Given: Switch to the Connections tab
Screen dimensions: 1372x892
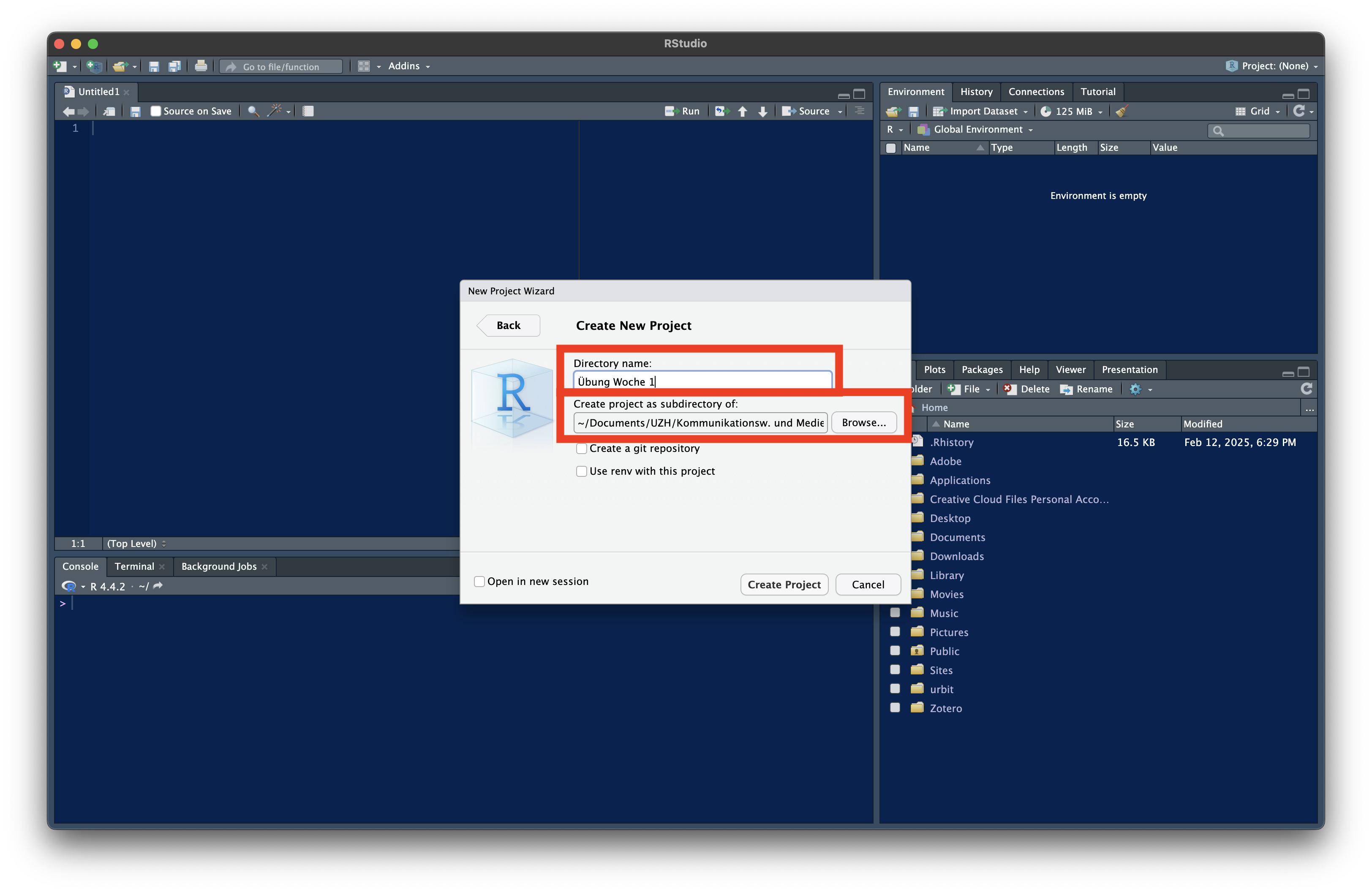Looking at the screenshot, I should pyautogui.click(x=1036, y=92).
